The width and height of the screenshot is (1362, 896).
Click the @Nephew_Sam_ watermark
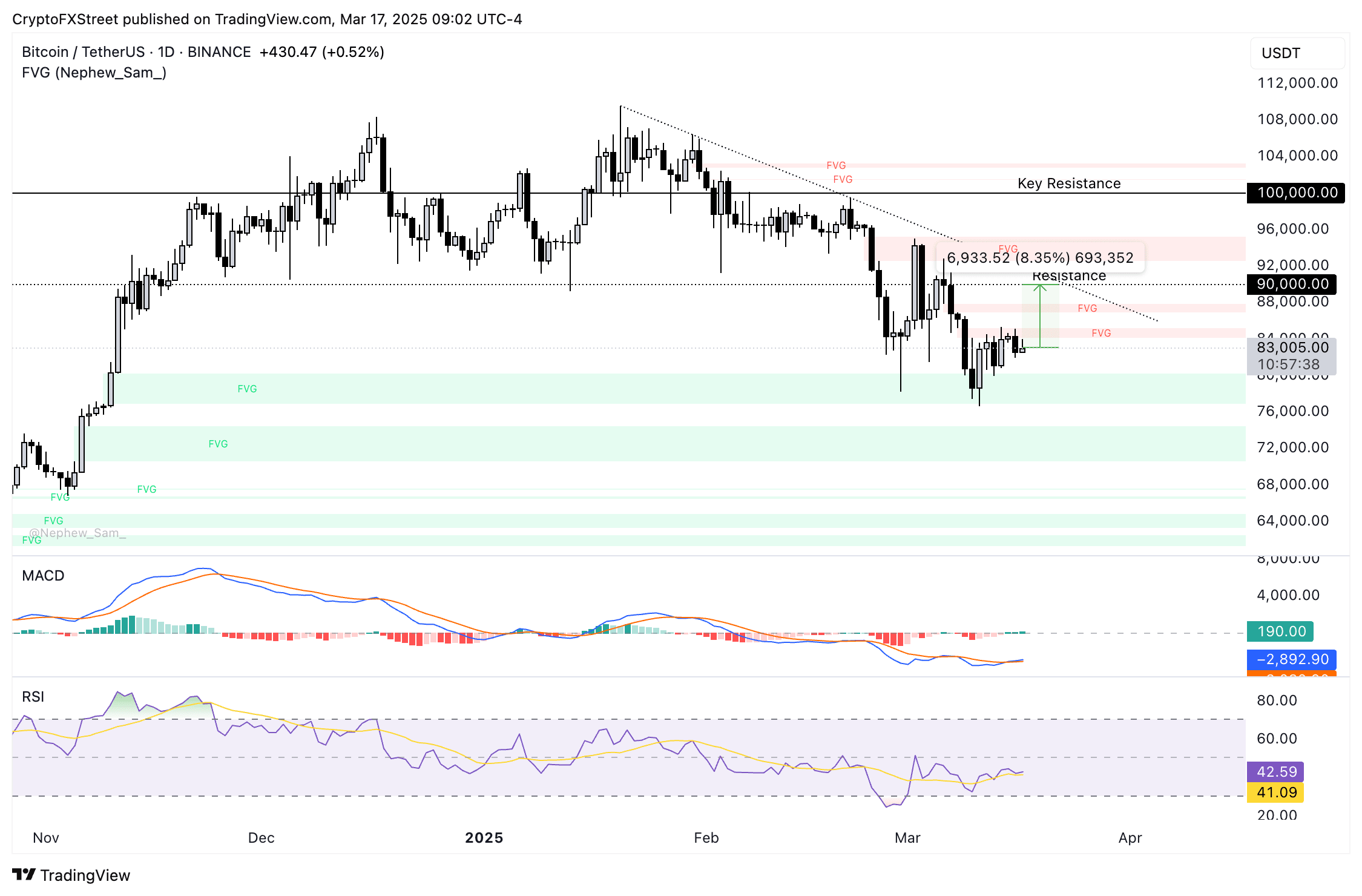click(77, 533)
